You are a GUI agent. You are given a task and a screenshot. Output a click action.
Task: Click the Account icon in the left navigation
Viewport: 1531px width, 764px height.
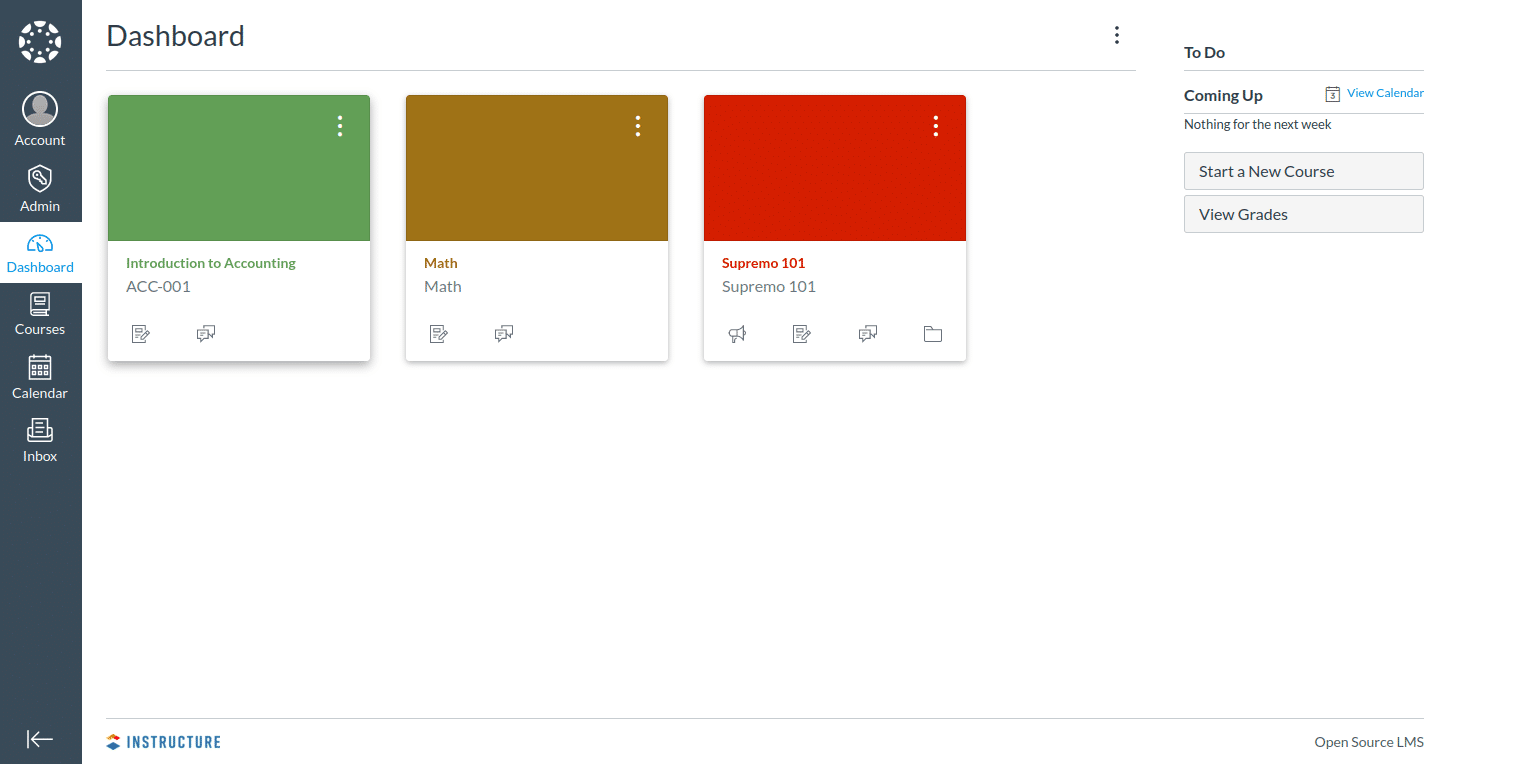(x=40, y=117)
